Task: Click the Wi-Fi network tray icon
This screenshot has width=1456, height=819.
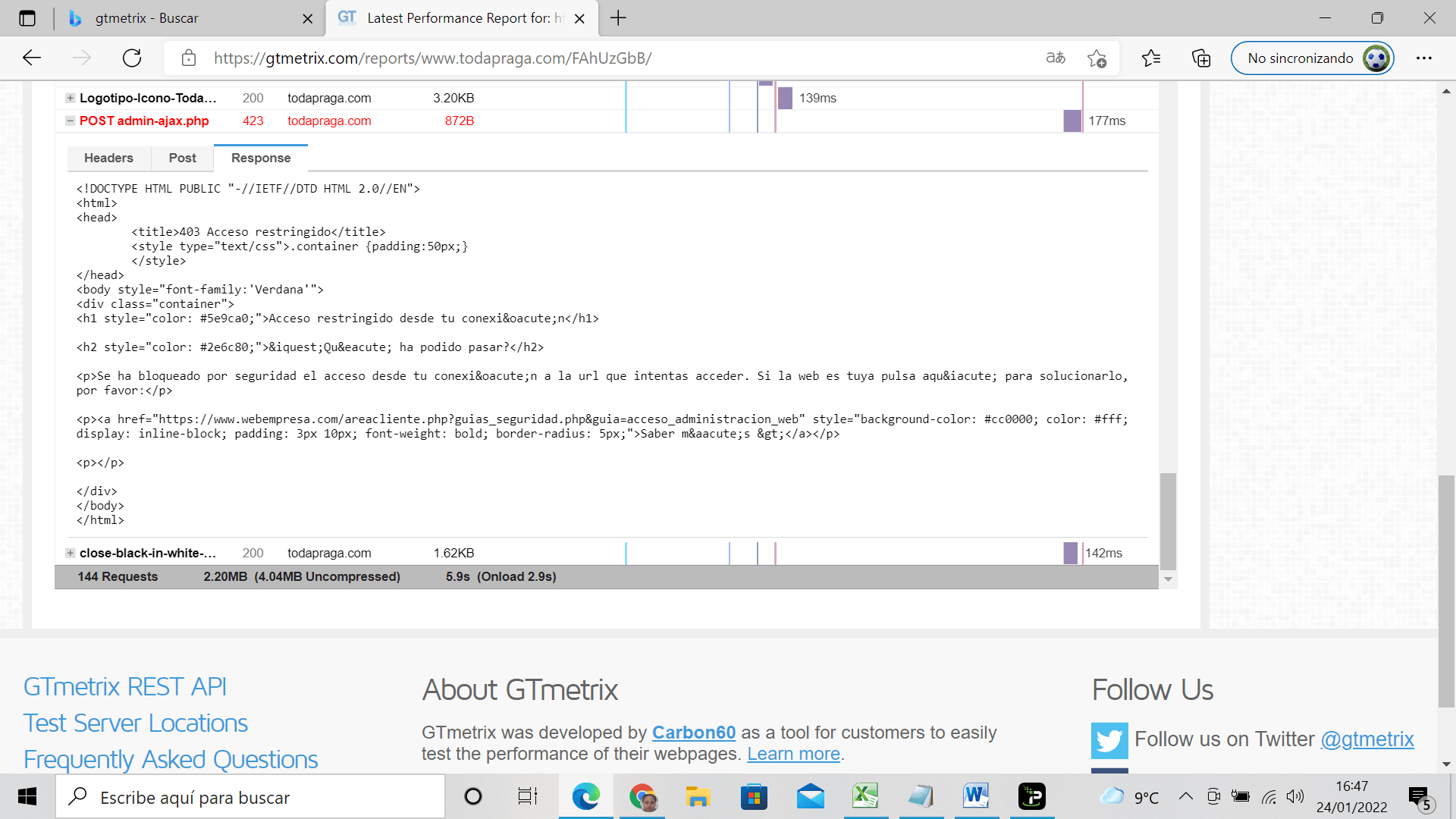Action: click(1269, 796)
